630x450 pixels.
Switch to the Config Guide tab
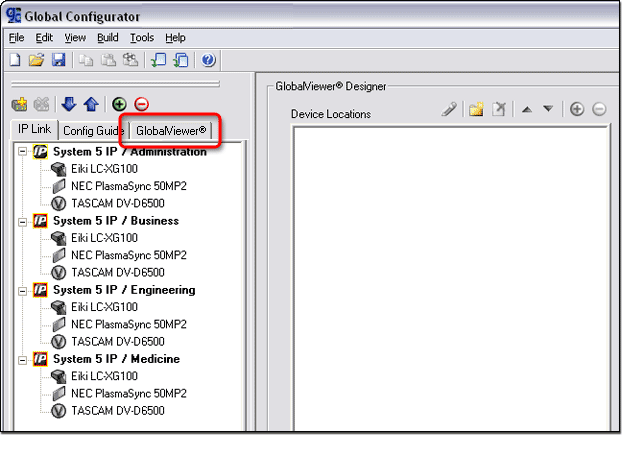(x=93, y=130)
